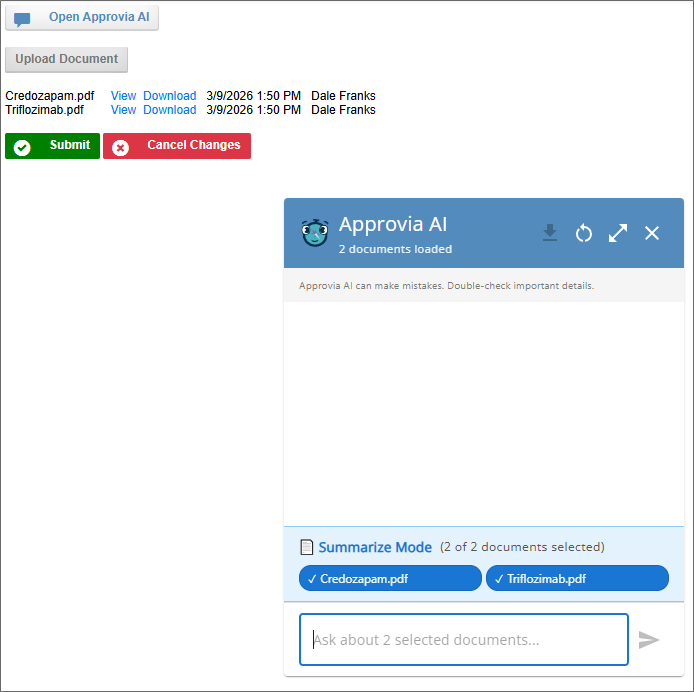Download the Triflozimab.pdf file

[x=169, y=110]
